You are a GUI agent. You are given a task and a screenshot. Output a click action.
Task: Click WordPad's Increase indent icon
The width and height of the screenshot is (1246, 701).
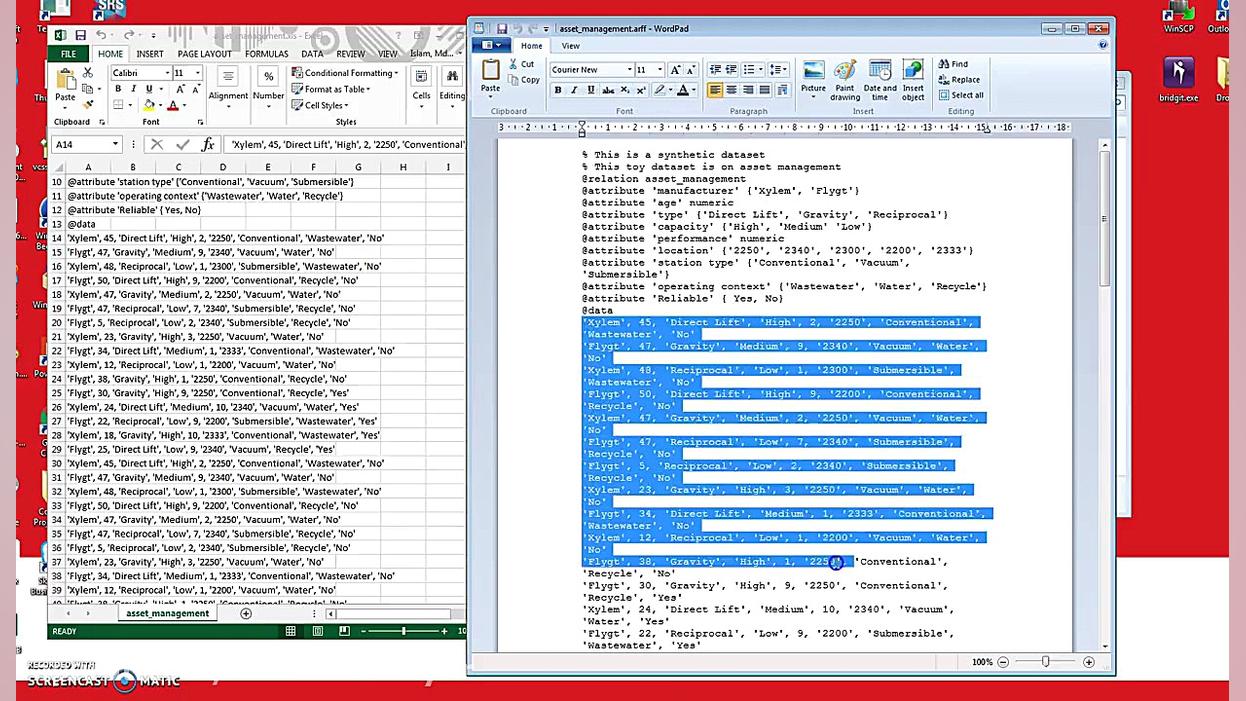pyautogui.click(x=731, y=70)
